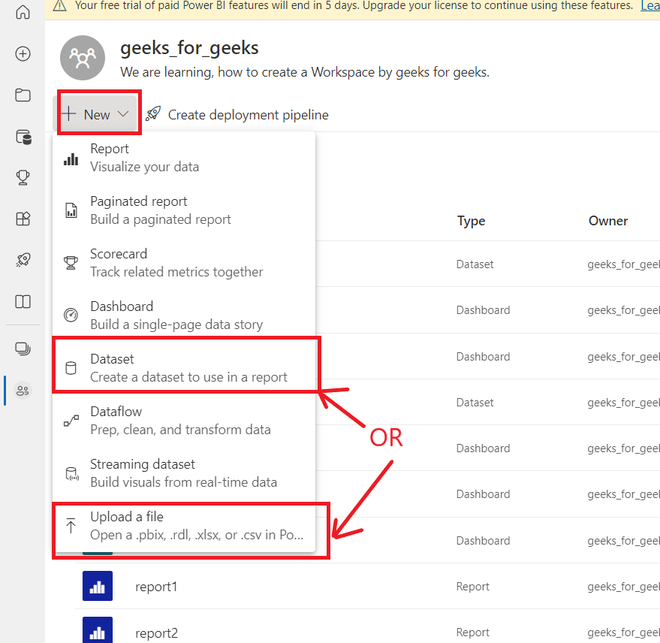Viewport: 660px width, 643px height.
Task: Sort by the Type column header
Action: [471, 221]
